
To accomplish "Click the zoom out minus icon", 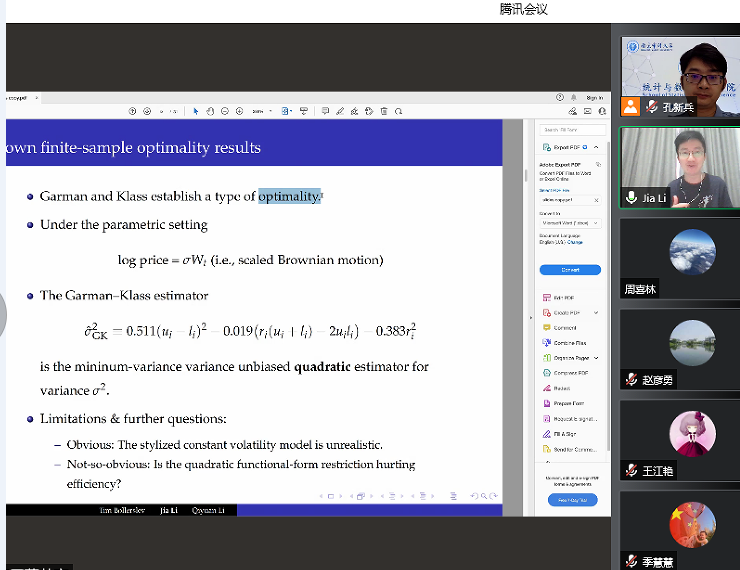I will click(225, 111).
